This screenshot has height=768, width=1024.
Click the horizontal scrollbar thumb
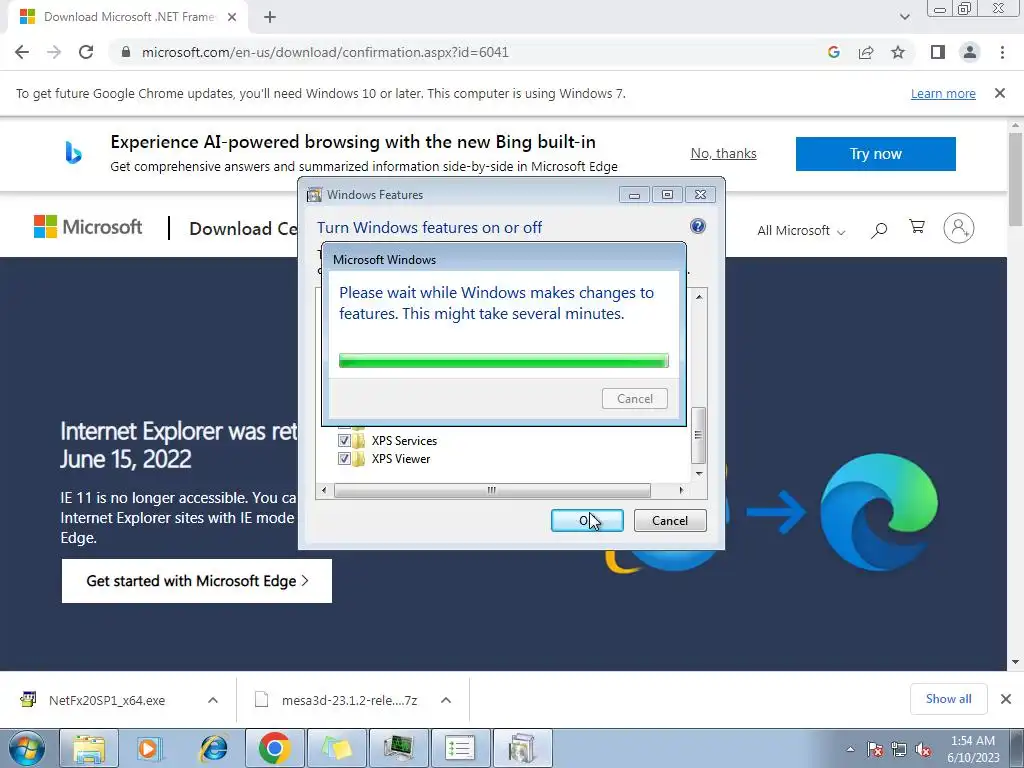point(492,490)
